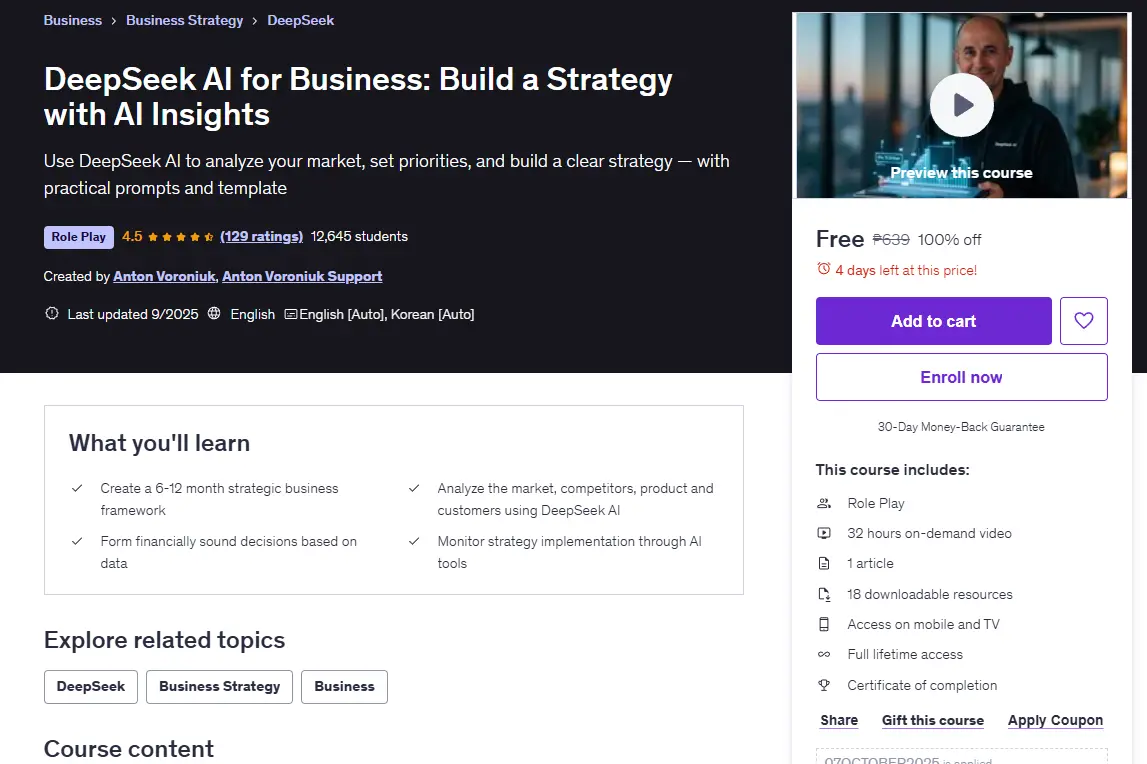
Task: Click the Preview this course caption
Action: point(961,173)
